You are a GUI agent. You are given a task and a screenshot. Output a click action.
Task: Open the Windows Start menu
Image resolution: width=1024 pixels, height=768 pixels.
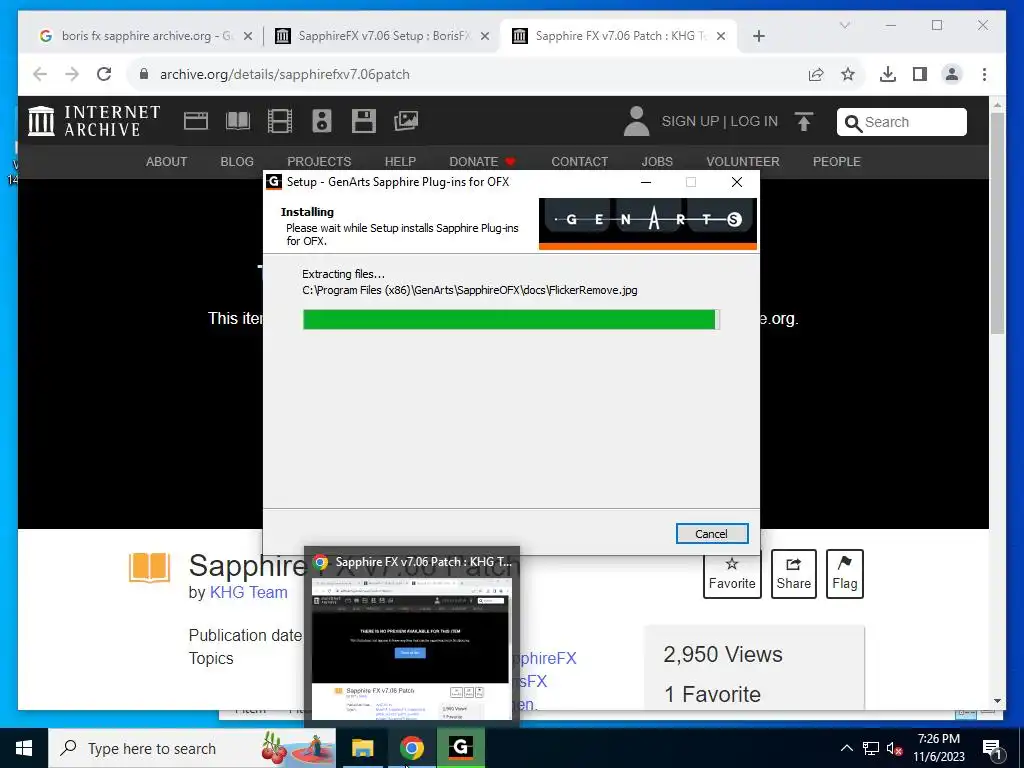click(24, 748)
